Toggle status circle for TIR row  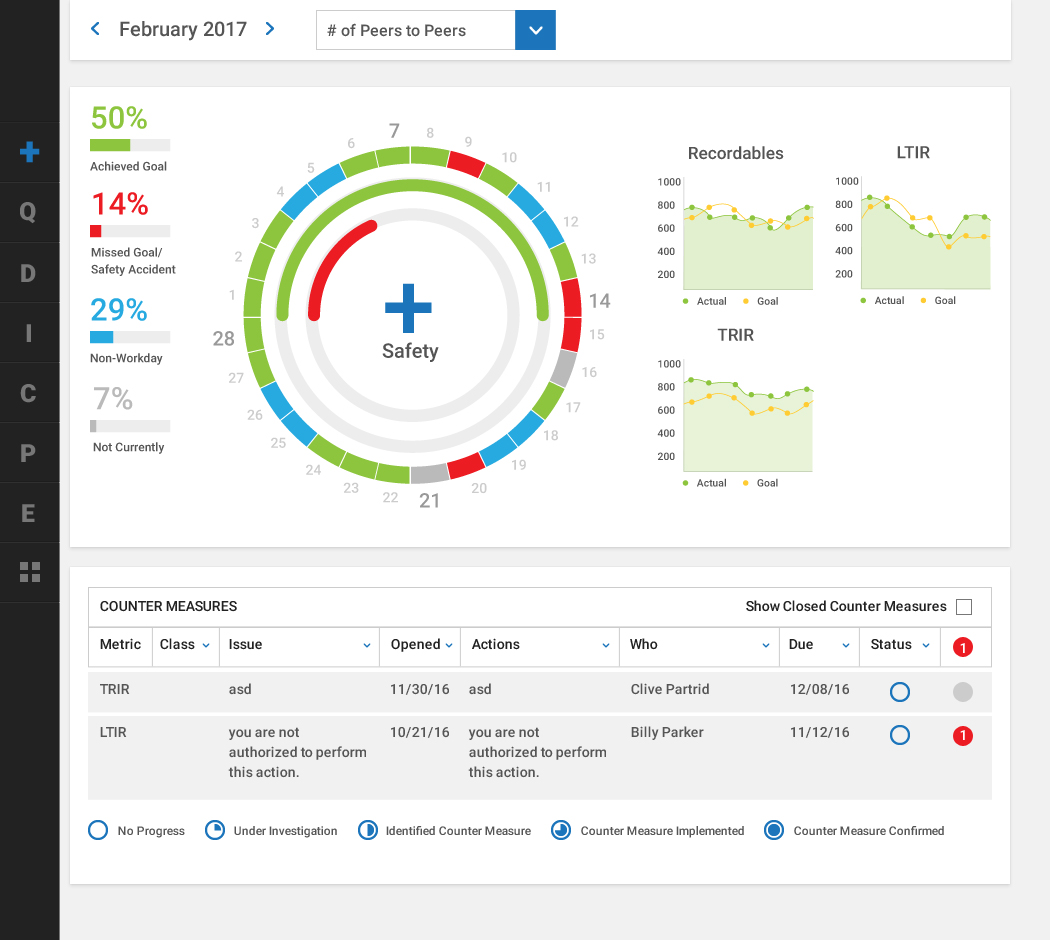click(900, 691)
